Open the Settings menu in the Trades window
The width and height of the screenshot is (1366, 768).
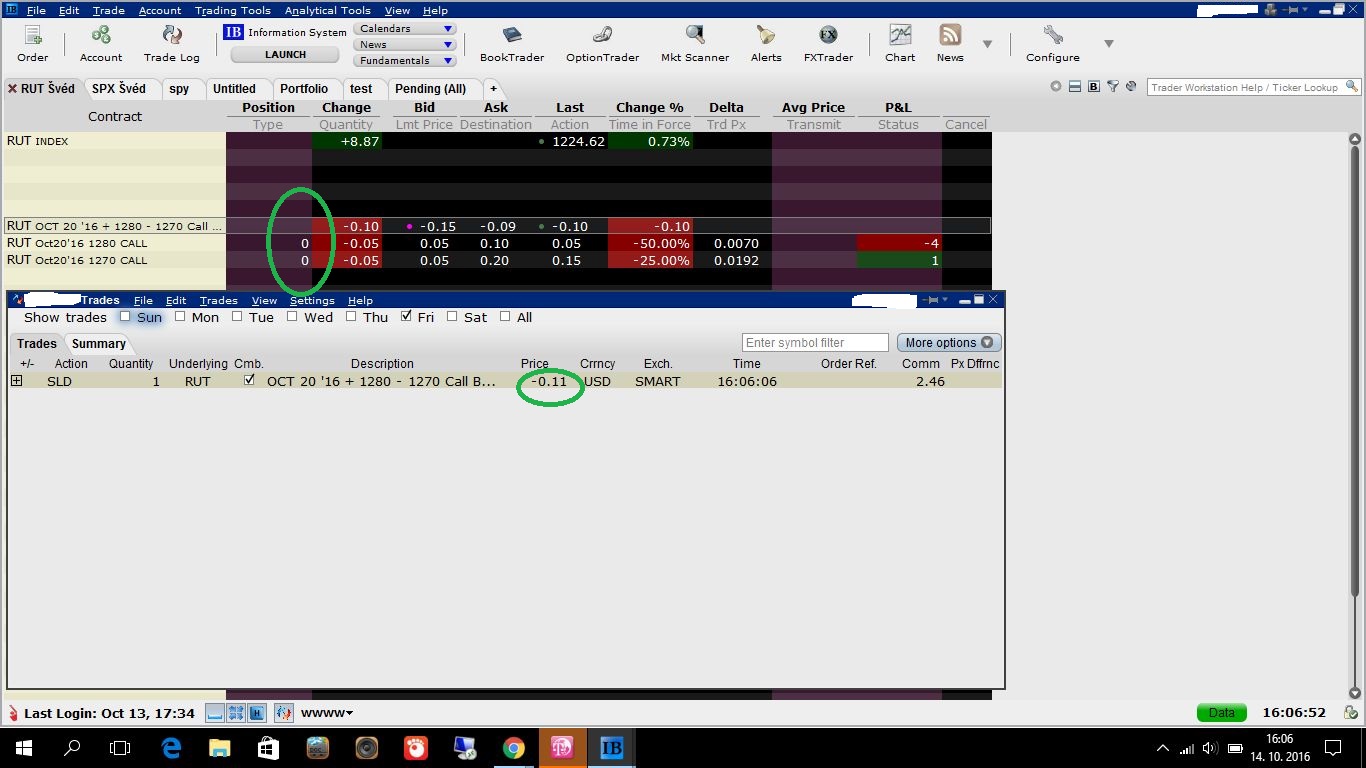pyautogui.click(x=312, y=300)
